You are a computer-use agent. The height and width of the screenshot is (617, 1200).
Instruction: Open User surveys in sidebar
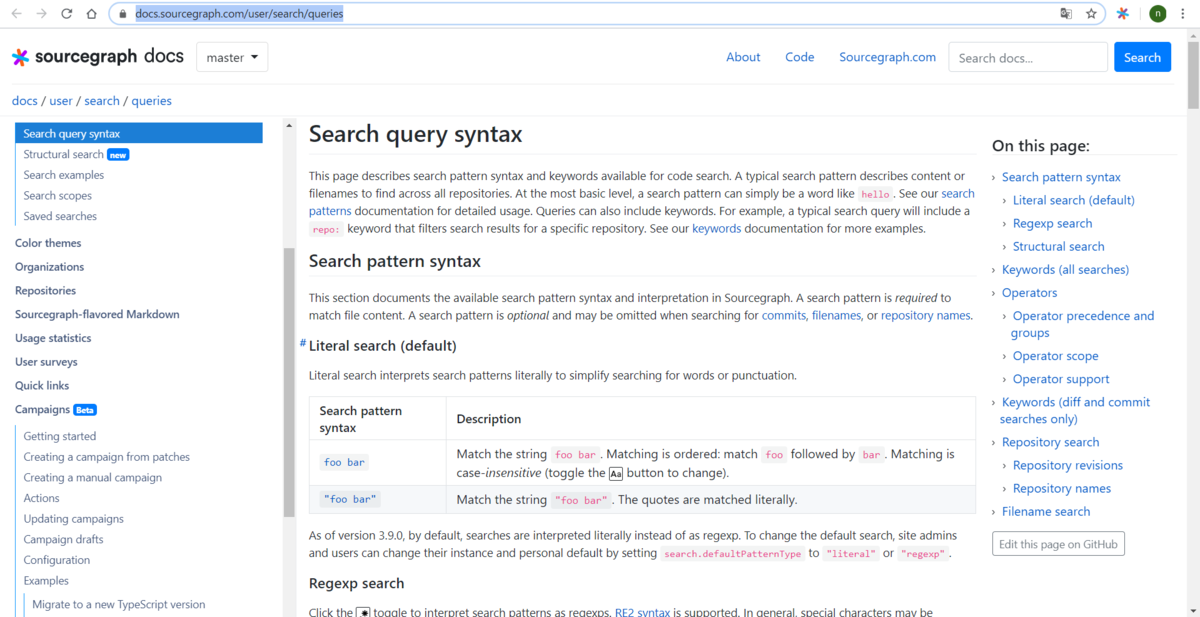[x=46, y=362]
